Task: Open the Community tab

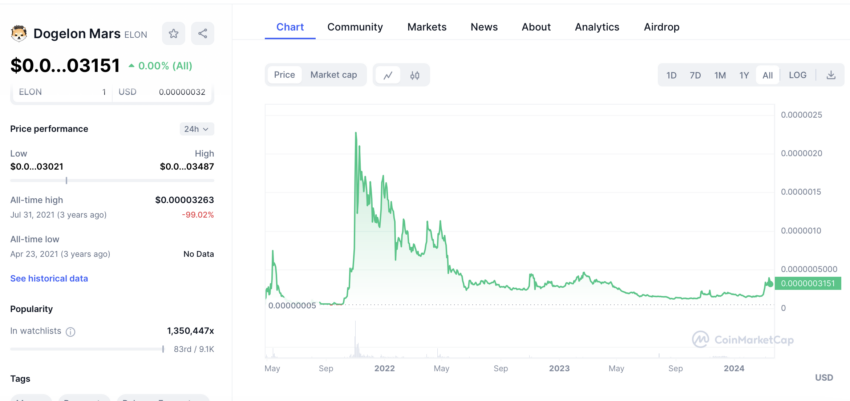Action: (355, 27)
